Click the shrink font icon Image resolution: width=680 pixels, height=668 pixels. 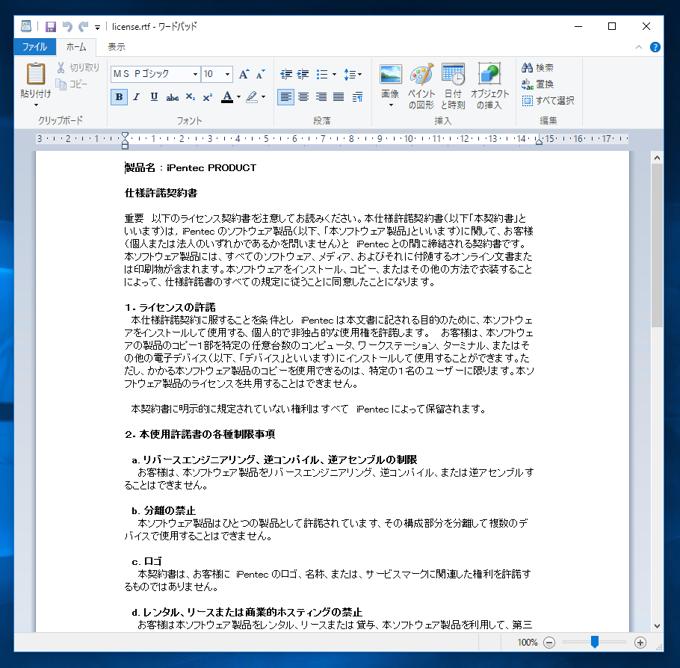click(x=261, y=74)
